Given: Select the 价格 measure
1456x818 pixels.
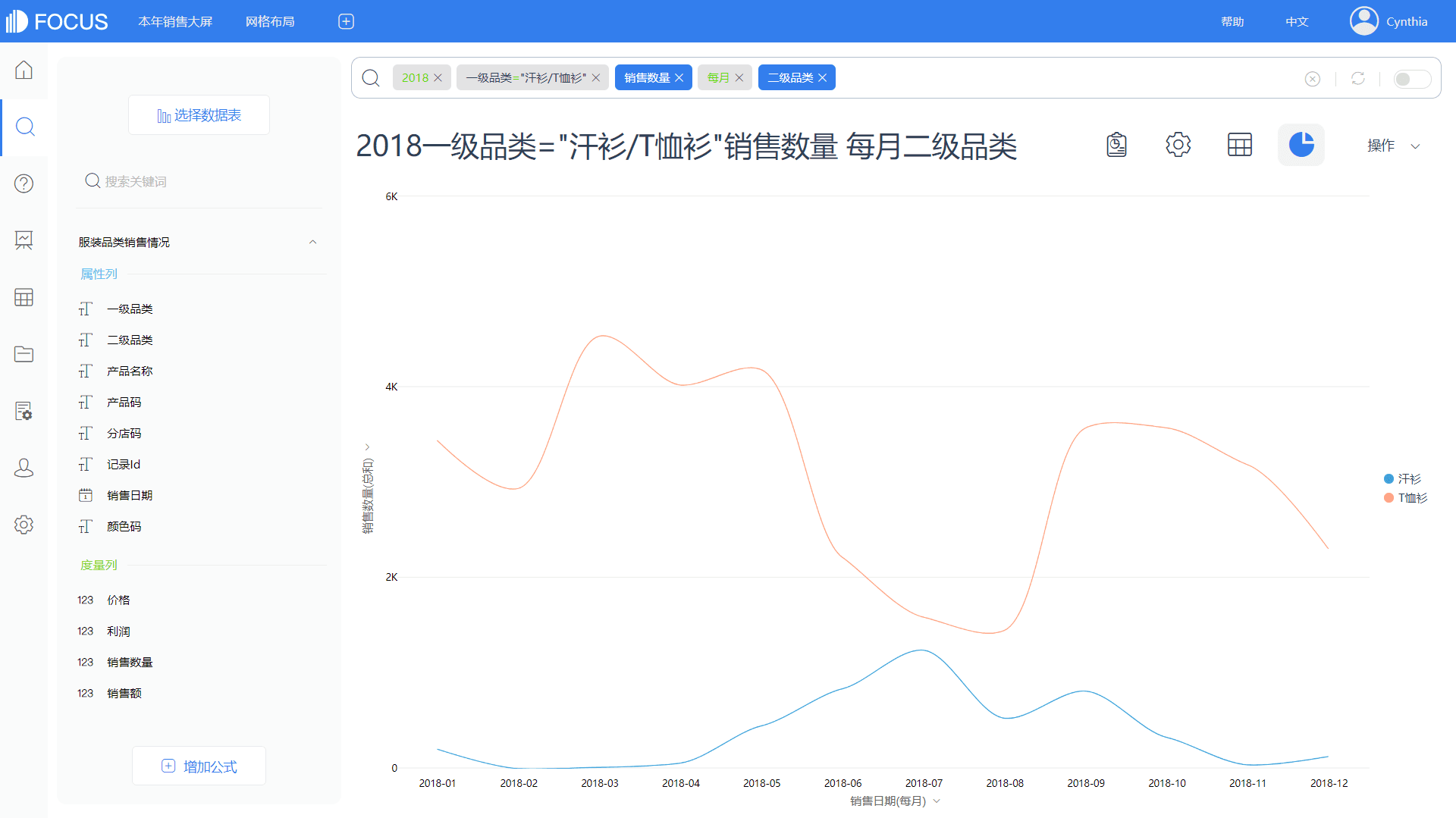Looking at the screenshot, I should pyautogui.click(x=118, y=600).
